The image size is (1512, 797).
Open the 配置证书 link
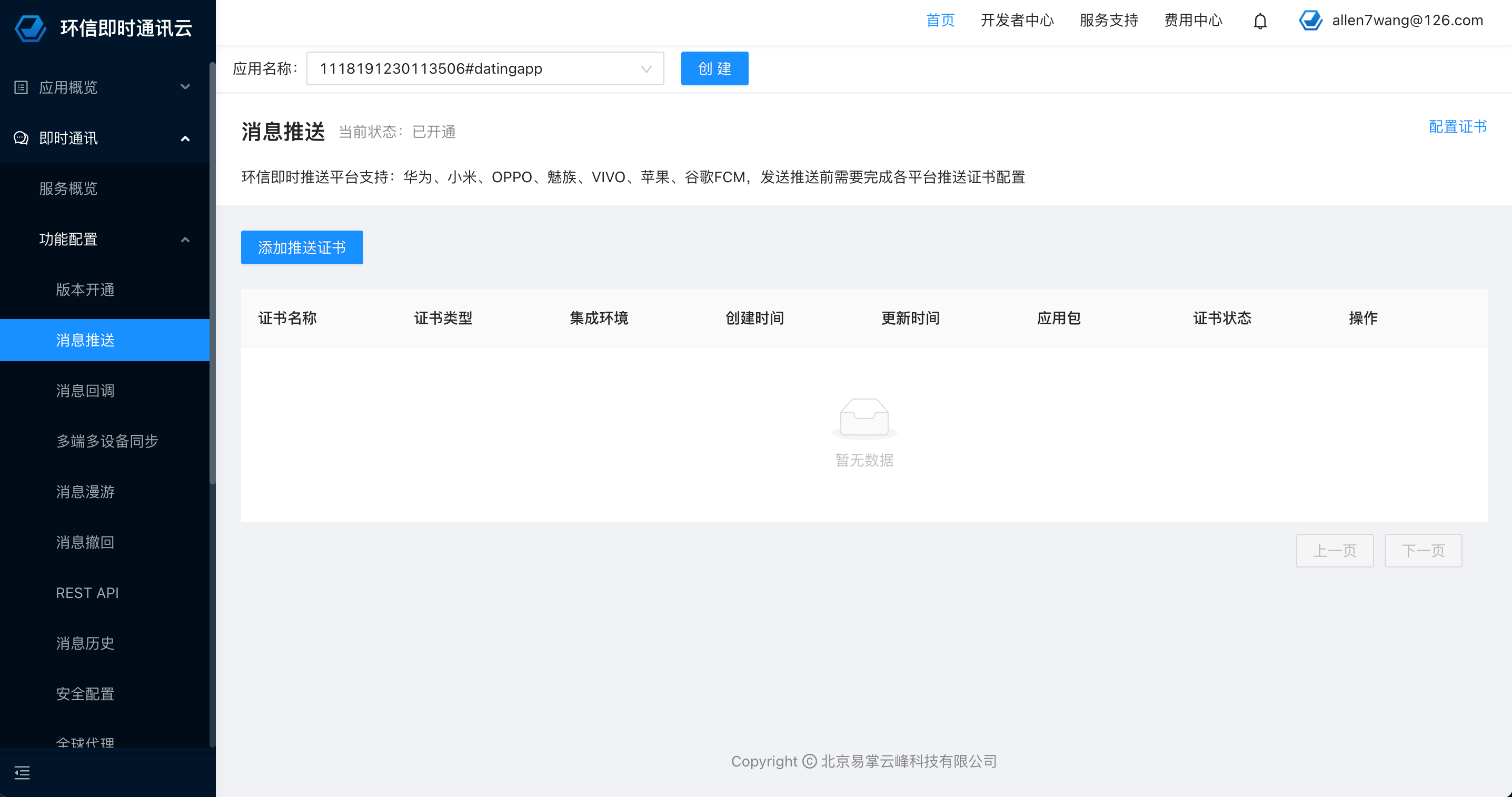1457,127
